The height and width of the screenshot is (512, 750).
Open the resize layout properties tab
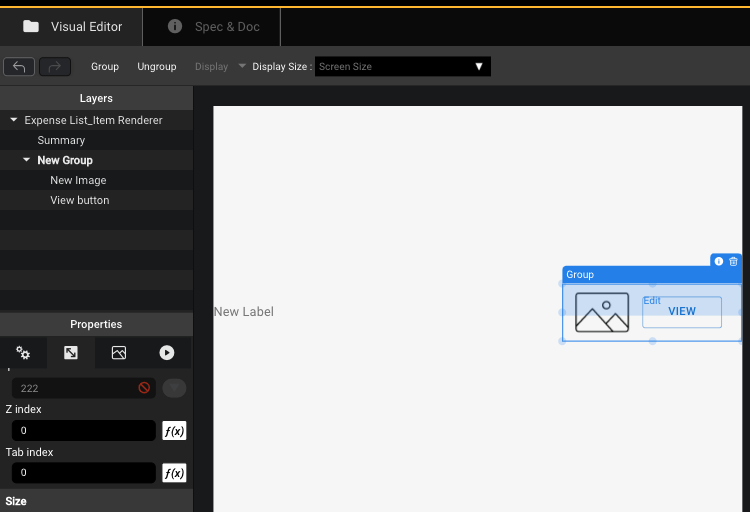coord(71,353)
